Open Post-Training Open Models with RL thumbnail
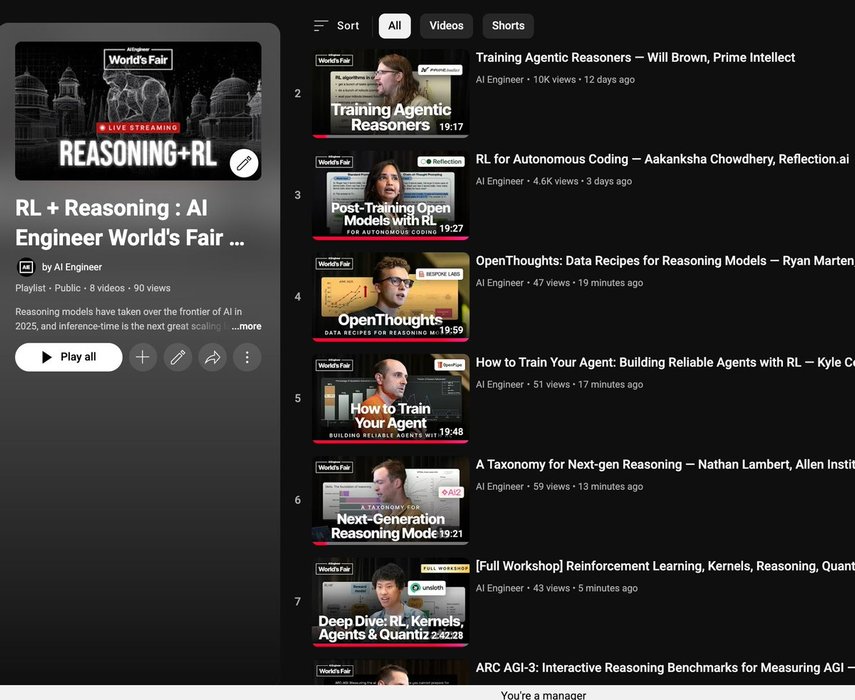 pyautogui.click(x=391, y=195)
